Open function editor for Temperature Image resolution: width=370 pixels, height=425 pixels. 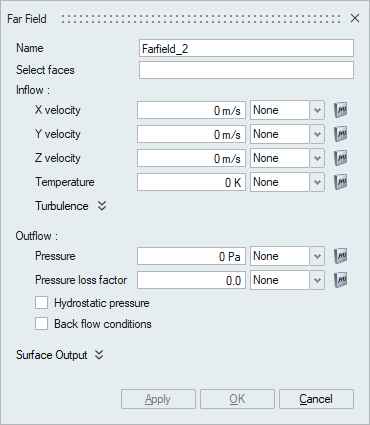coord(341,182)
